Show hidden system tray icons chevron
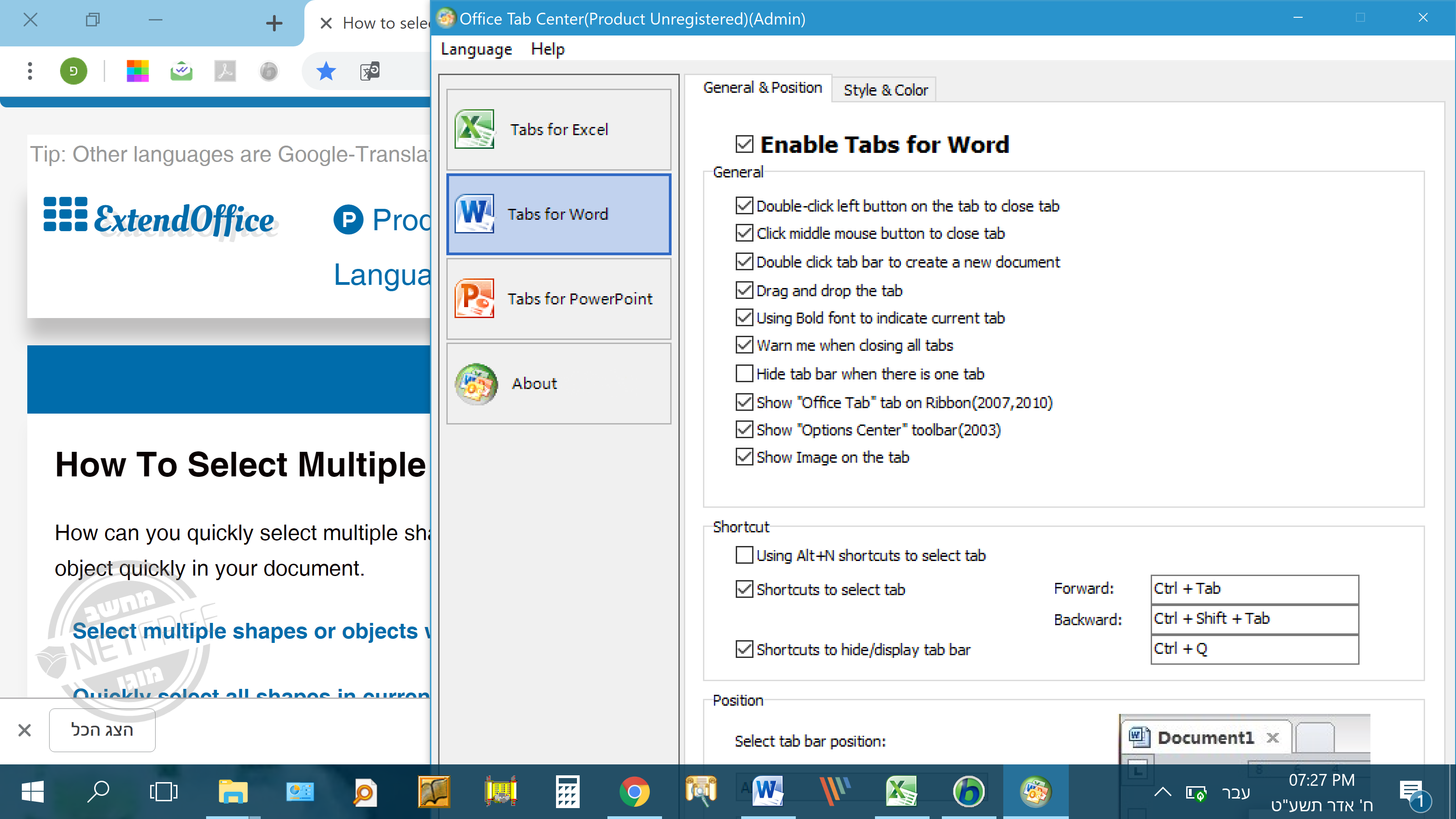Image resolution: width=1456 pixels, height=819 pixels. pos(1162,791)
